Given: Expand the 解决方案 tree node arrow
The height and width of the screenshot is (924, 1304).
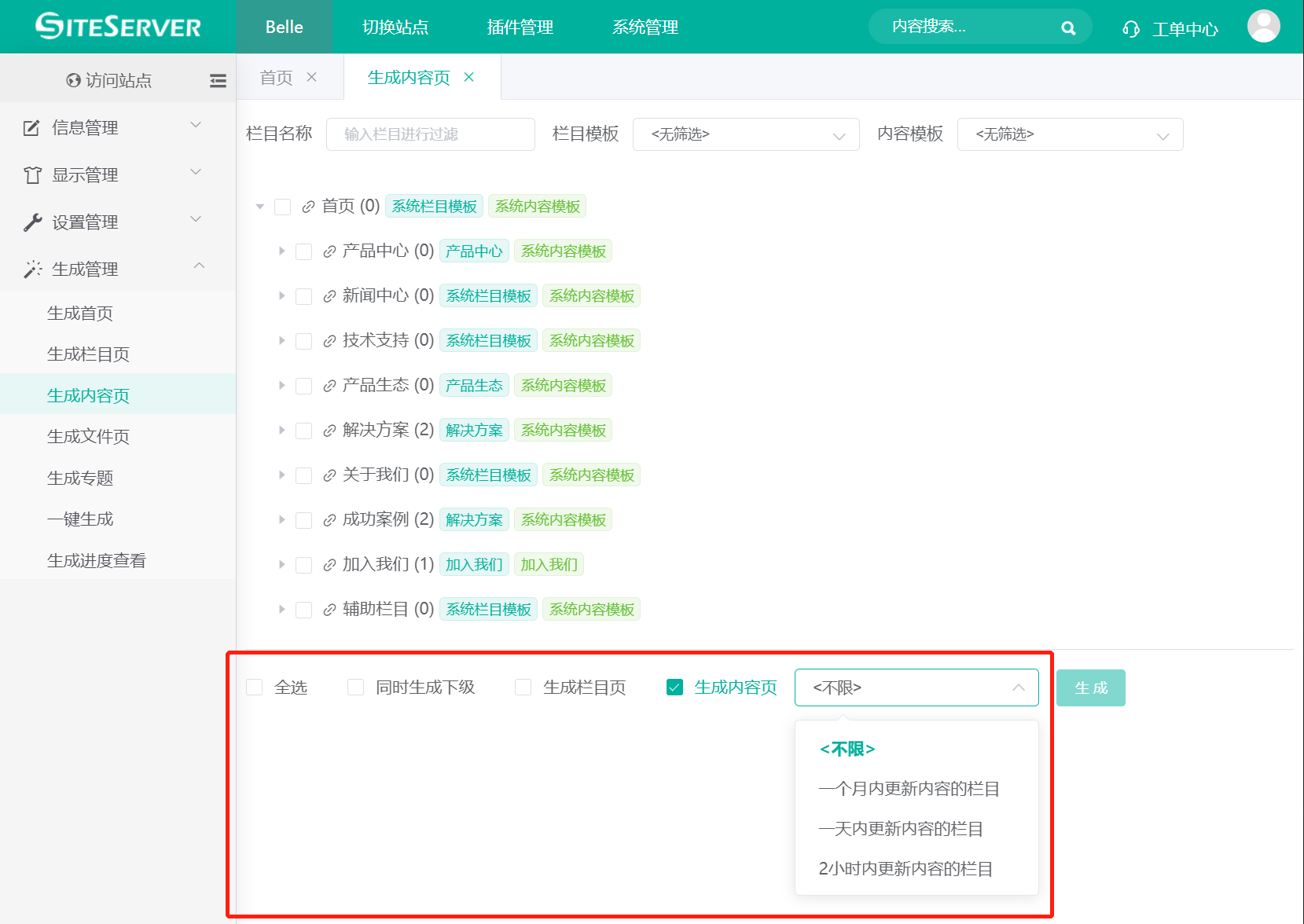Looking at the screenshot, I should click(281, 430).
